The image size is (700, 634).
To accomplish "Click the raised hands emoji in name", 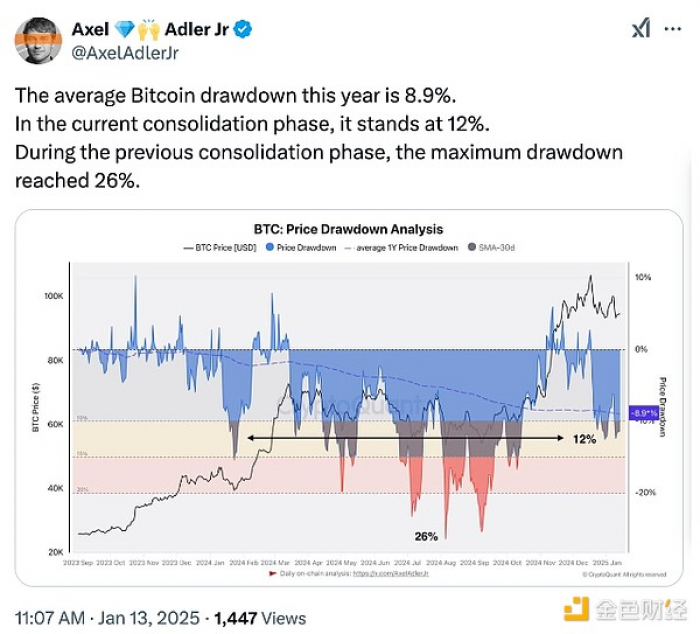I will coord(148,29).
